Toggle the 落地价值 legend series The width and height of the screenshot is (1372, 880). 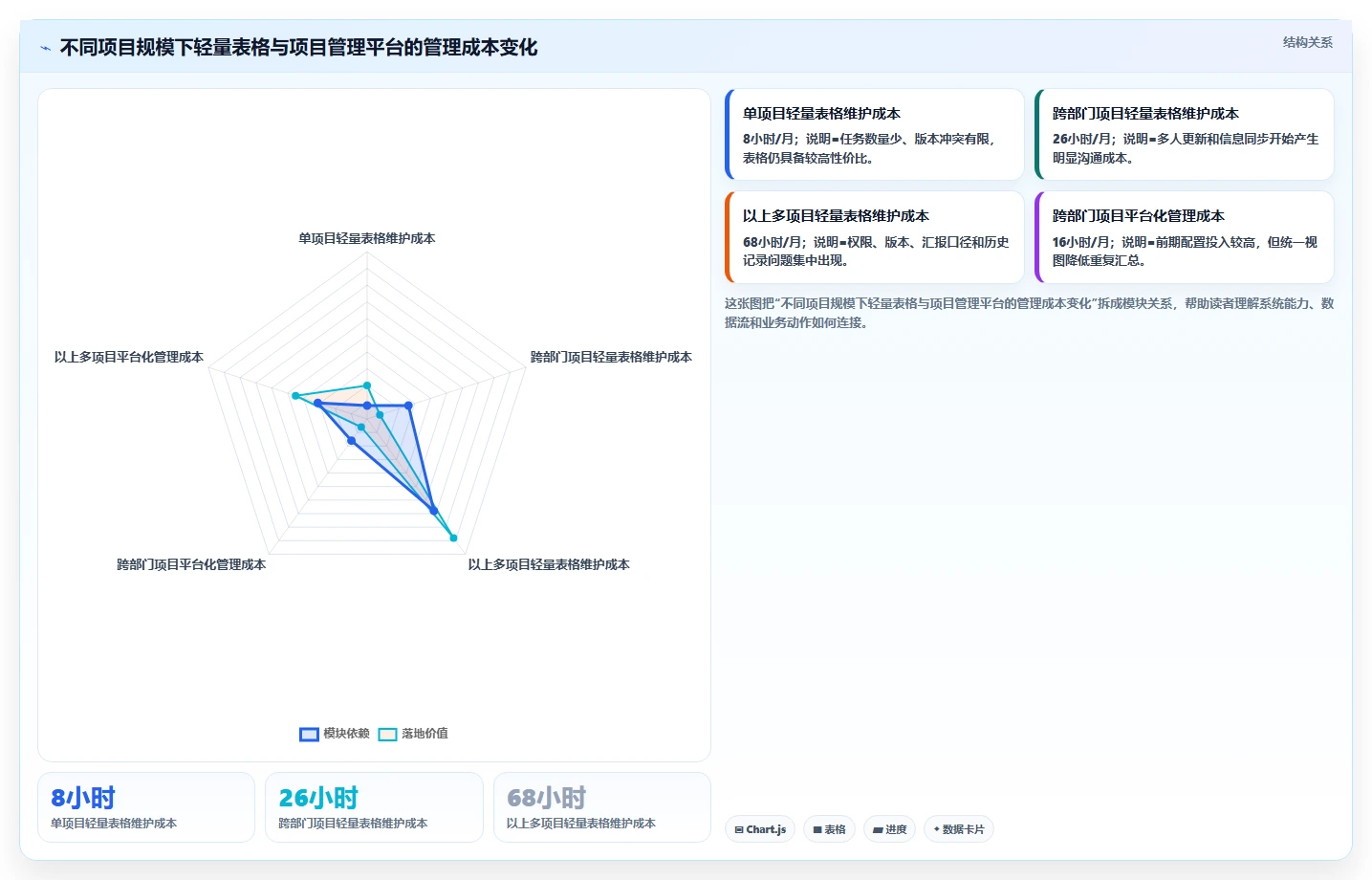point(413,734)
